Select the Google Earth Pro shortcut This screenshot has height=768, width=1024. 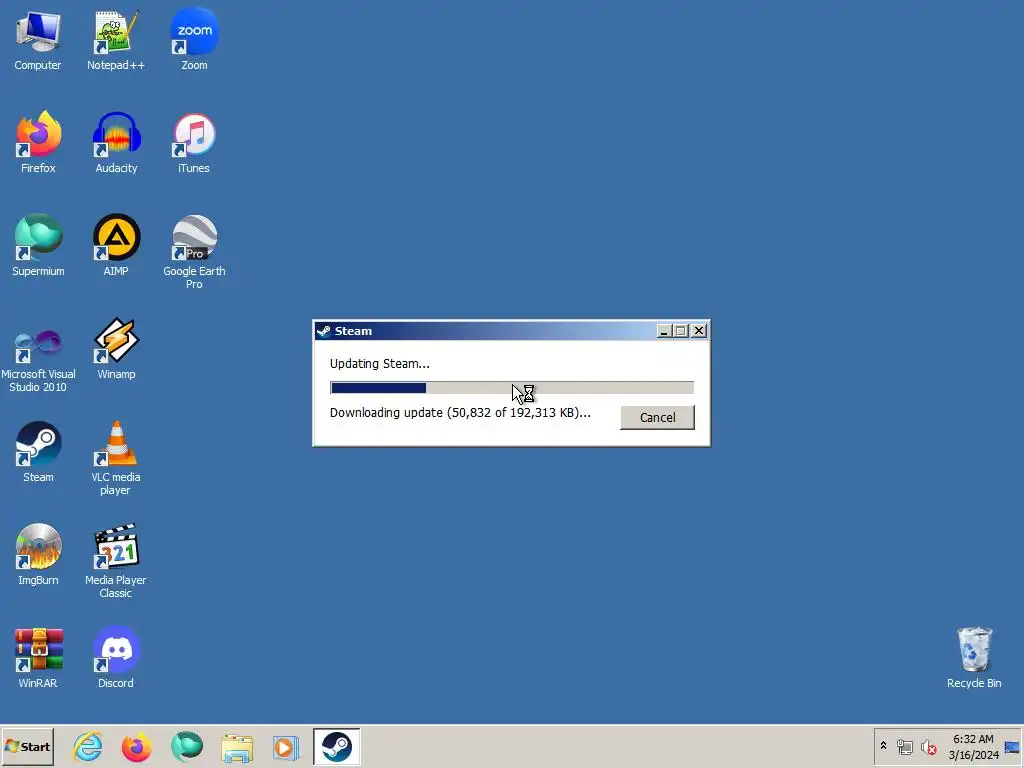click(194, 252)
